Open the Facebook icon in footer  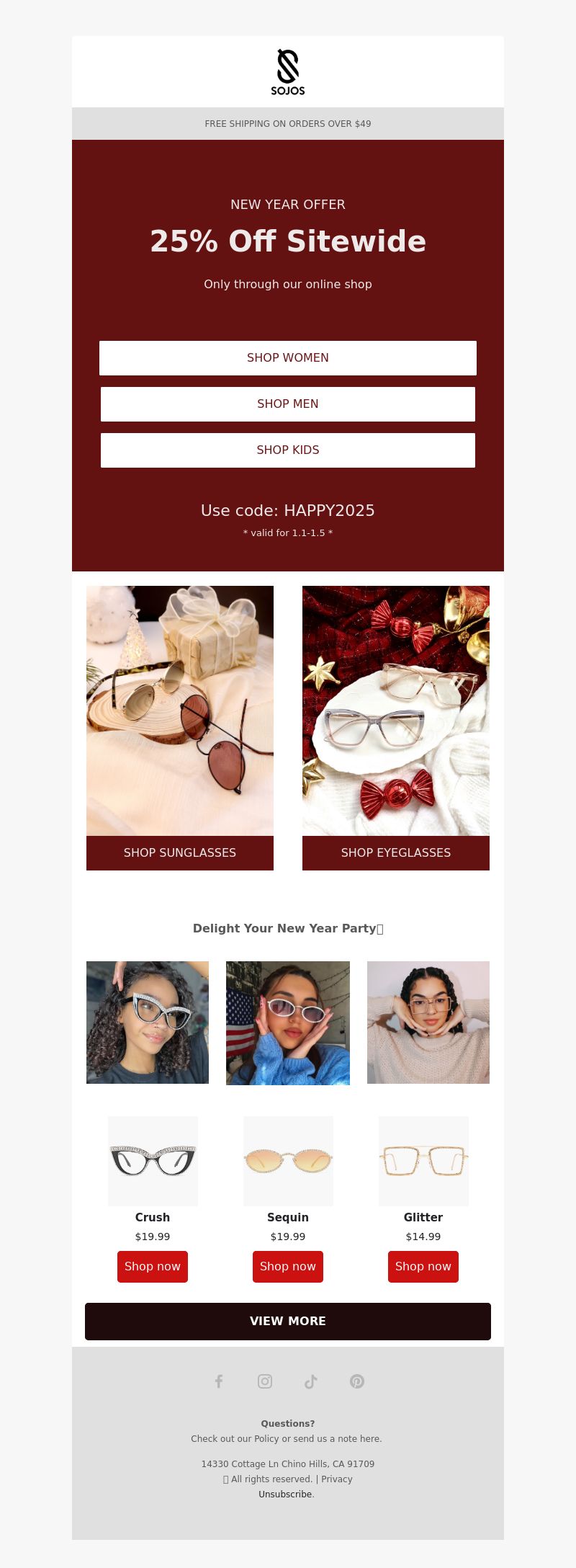(x=219, y=1381)
